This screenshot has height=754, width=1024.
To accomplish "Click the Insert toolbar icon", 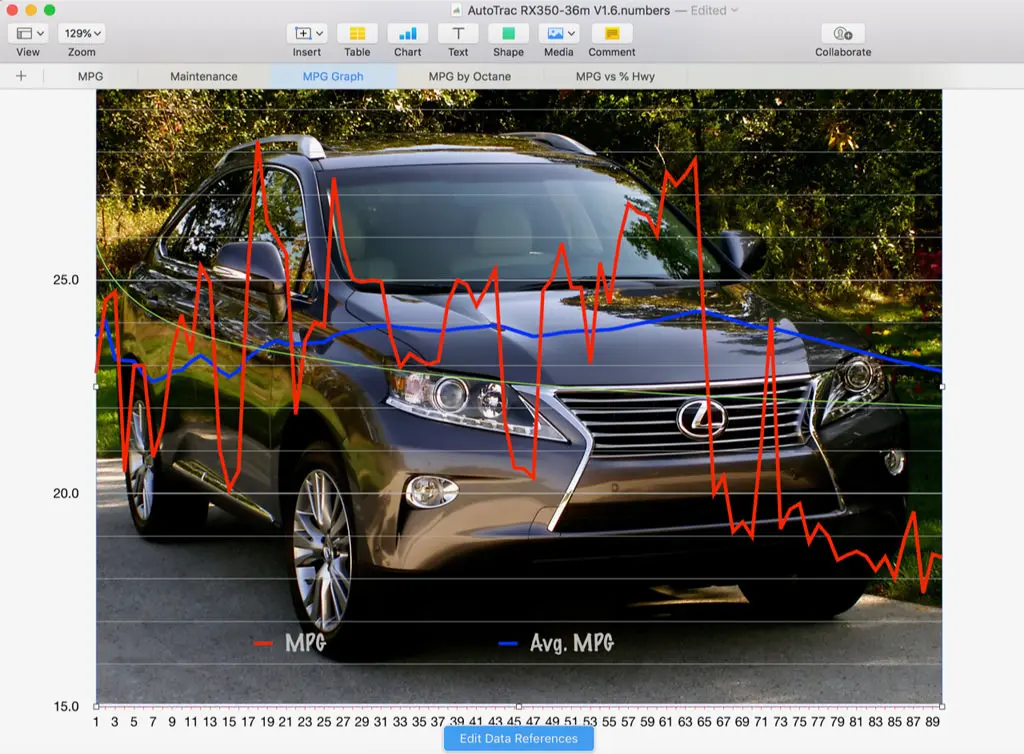I will point(303,33).
